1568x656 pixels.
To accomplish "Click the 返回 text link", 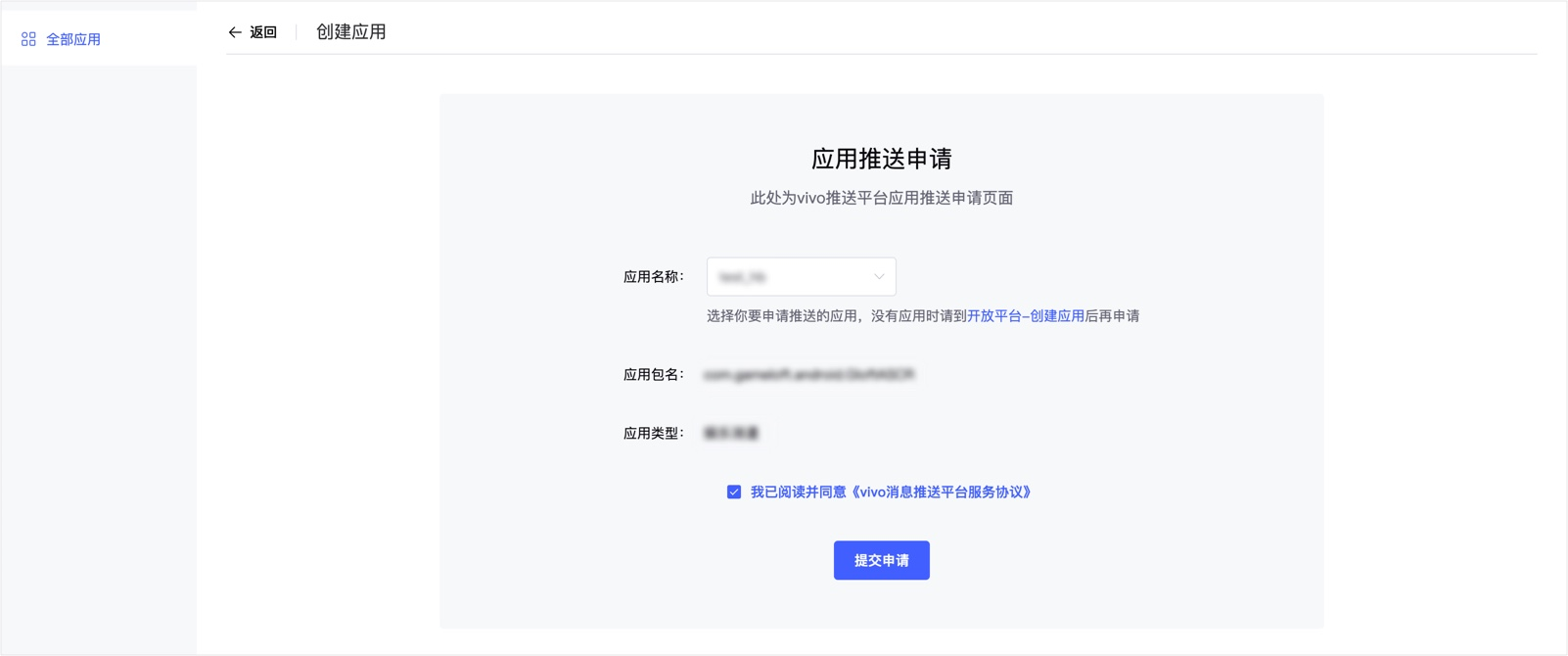I will pos(263,32).
